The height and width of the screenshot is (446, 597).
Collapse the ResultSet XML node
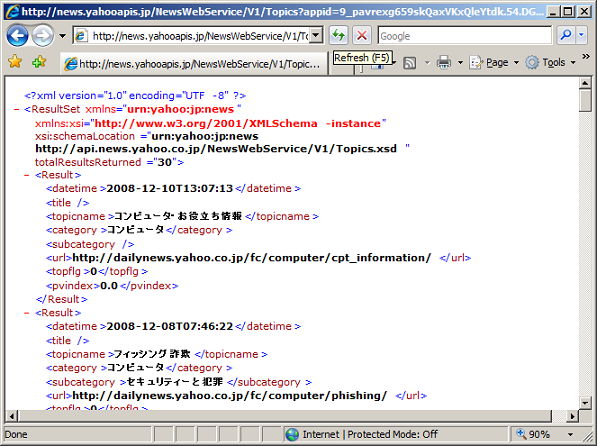pos(16,110)
